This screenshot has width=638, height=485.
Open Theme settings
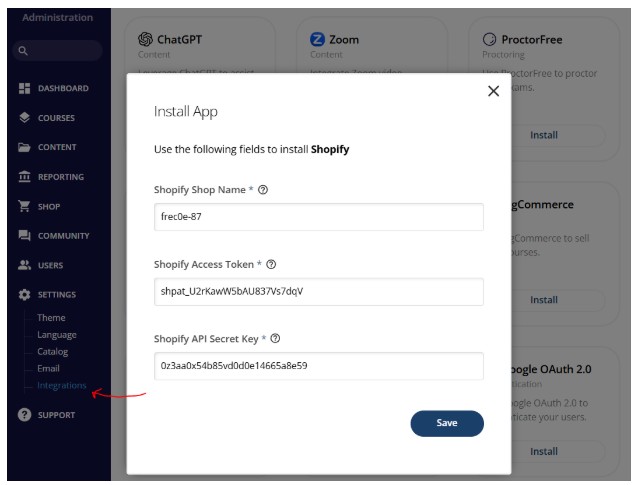point(51,317)
